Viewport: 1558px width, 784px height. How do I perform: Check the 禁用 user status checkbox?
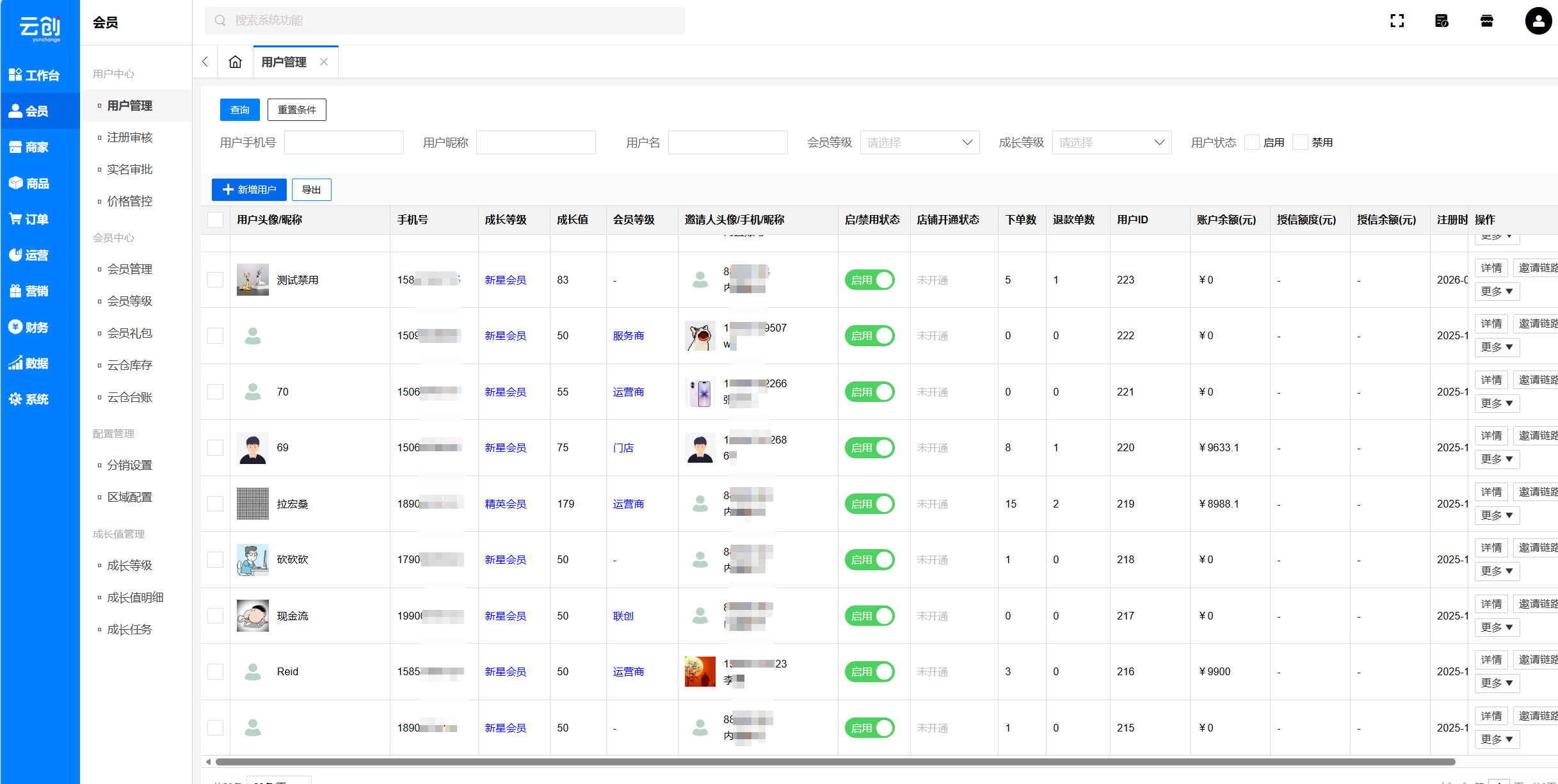click(1300, 142)
